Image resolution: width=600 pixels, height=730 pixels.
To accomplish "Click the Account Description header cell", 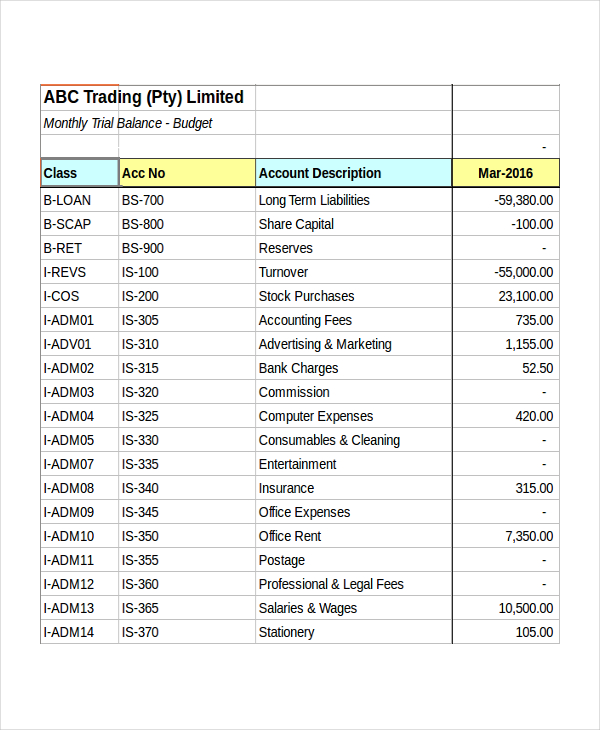I will click(x=320, y=173).
